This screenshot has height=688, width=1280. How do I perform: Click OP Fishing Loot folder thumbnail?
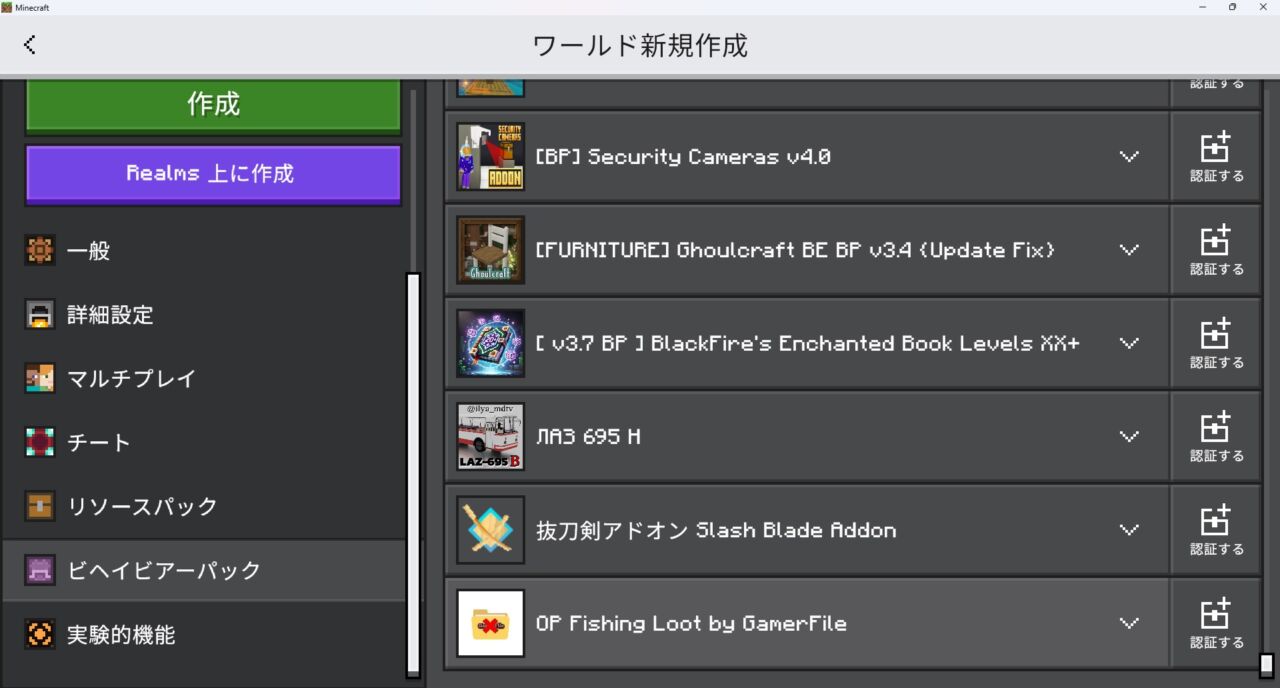coord(490,623)
